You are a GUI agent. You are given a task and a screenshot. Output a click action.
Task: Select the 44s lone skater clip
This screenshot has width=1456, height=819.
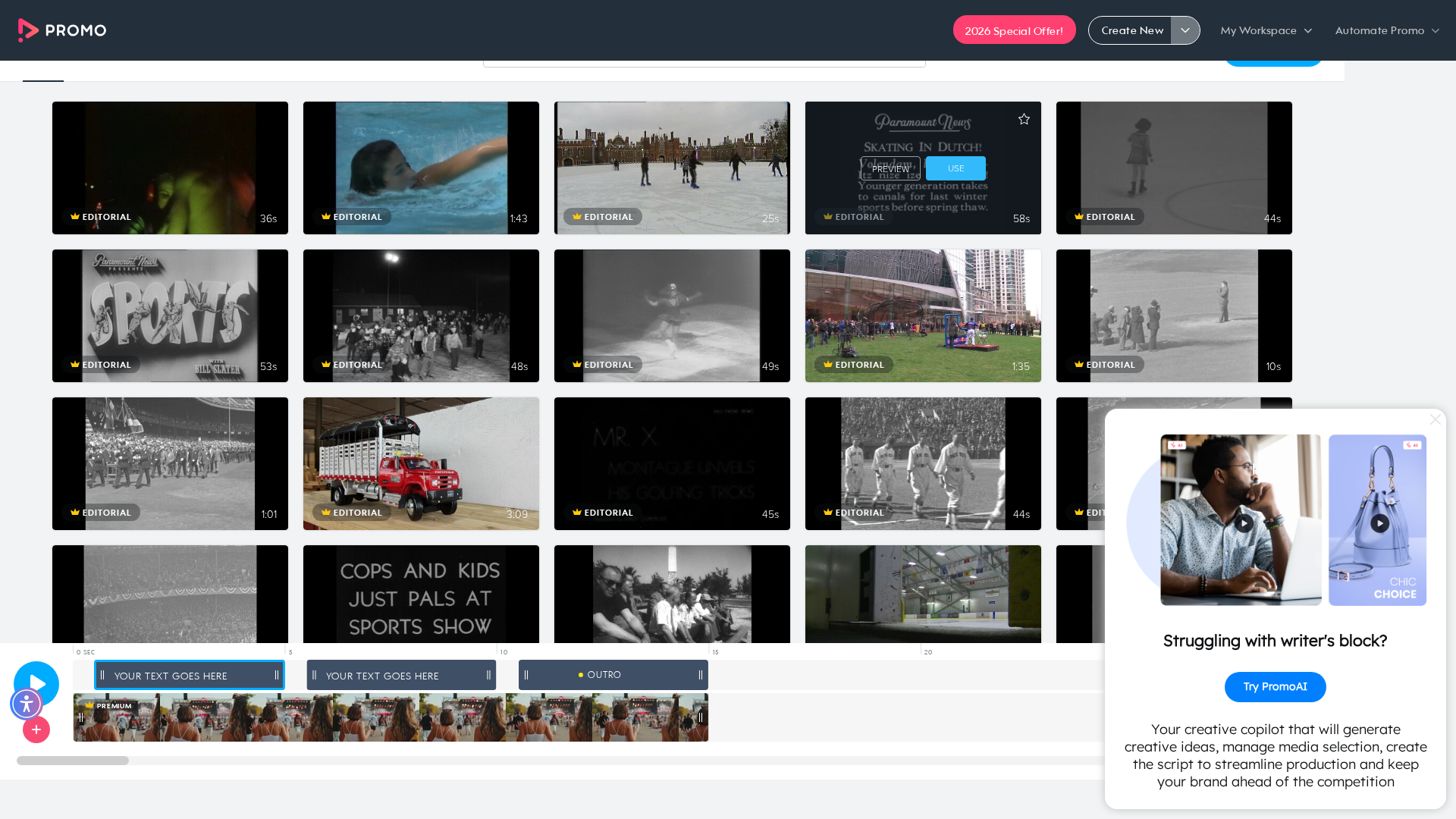(1174, 168)
